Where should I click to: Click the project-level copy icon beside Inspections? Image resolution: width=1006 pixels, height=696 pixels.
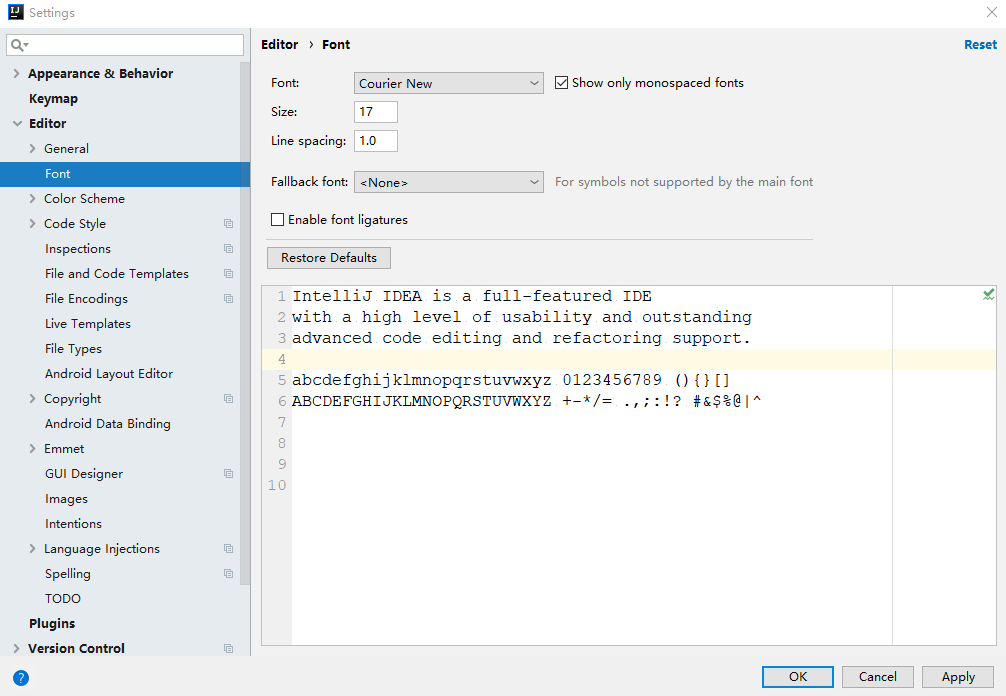point(228,249)
